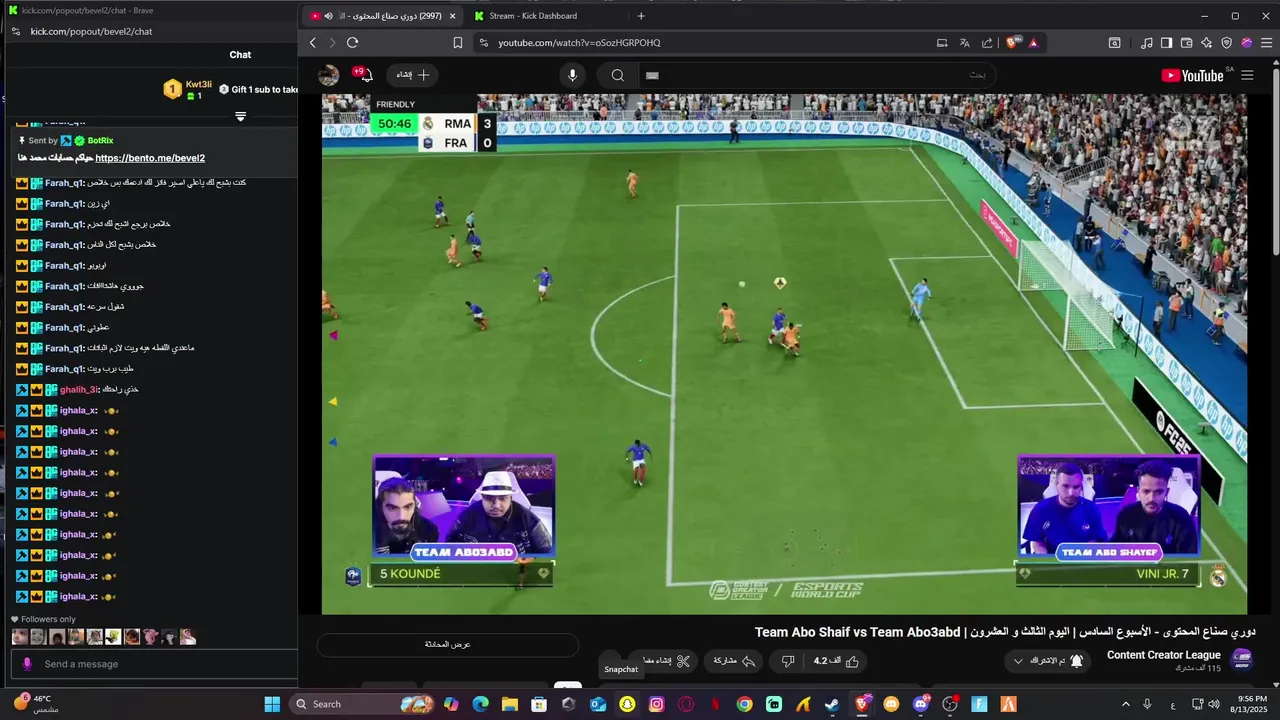This screenshot has width=1280, height=720.
Task: Open Discord from the taskbar
Action: pyautogui.click(x=920, y=704)
